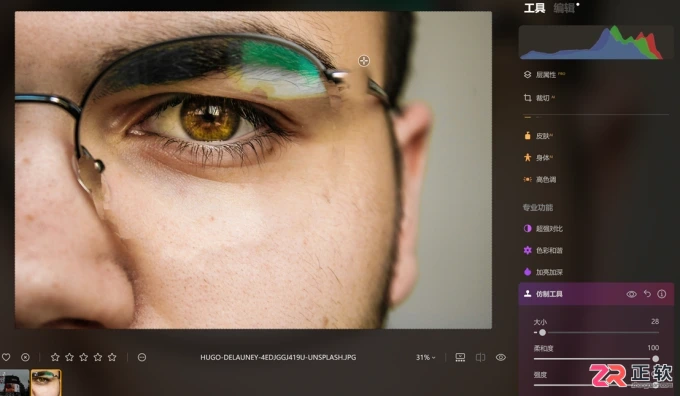Switch to the 工具 tools tab
This screenshot has width=680, height=396.
point(534,8)
